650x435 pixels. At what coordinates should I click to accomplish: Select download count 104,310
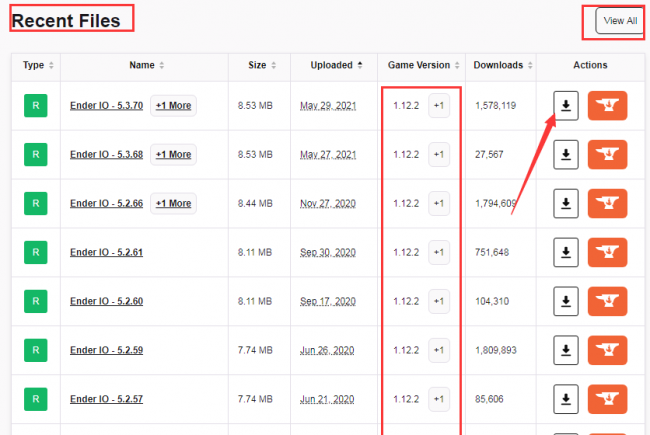point(492,301)
